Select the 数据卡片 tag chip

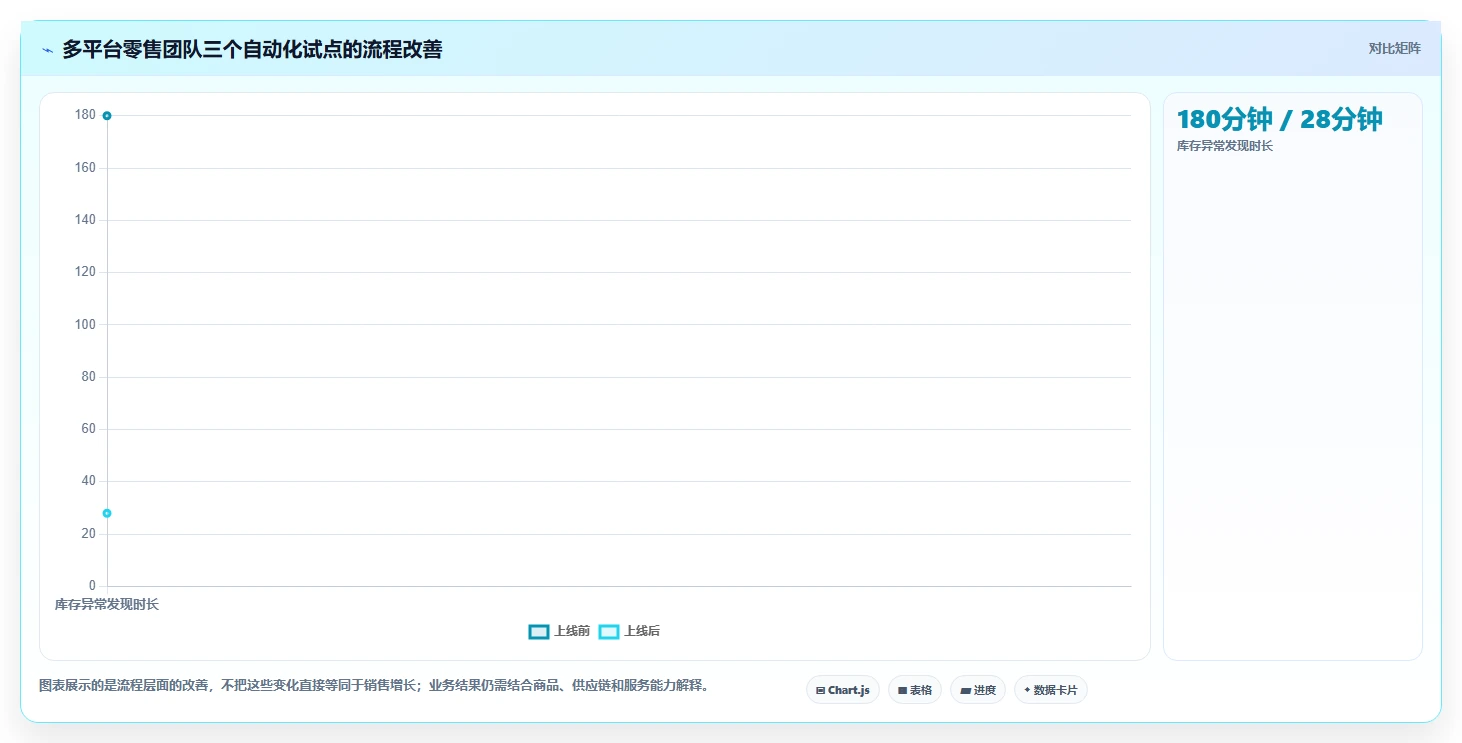(1051, 690)
